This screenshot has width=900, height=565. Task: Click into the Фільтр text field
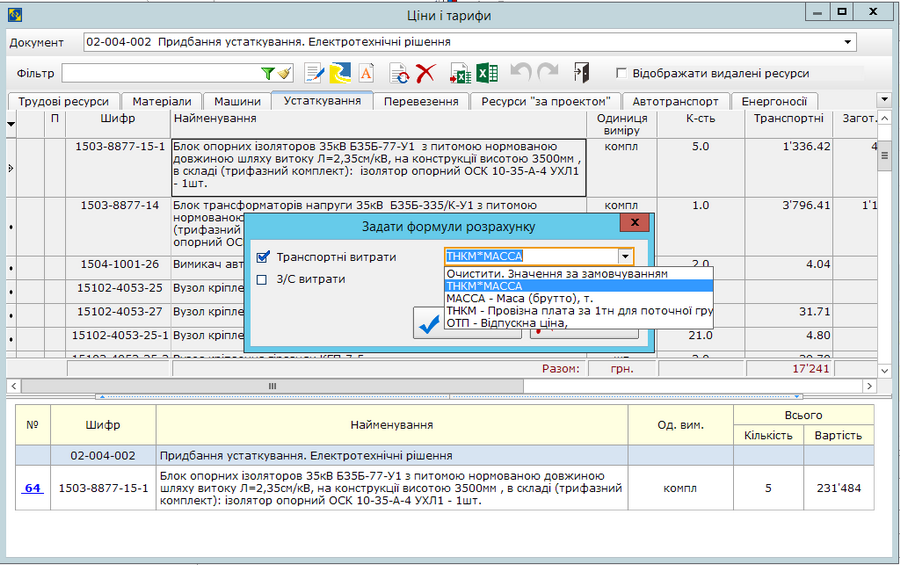[x=160, y=73]
